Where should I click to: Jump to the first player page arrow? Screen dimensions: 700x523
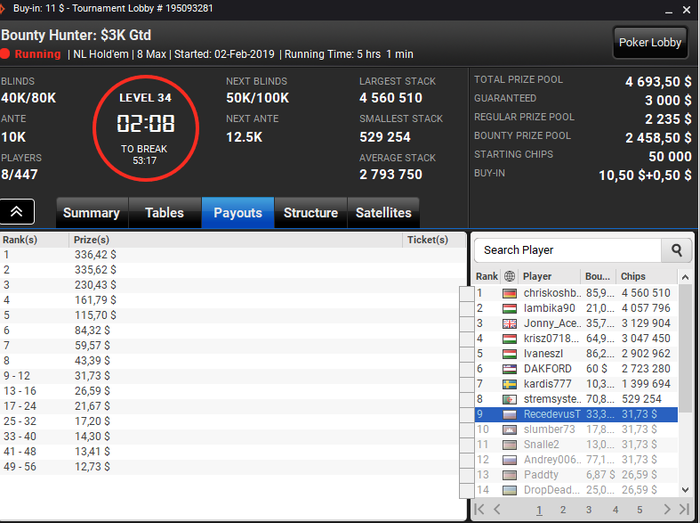479,509
